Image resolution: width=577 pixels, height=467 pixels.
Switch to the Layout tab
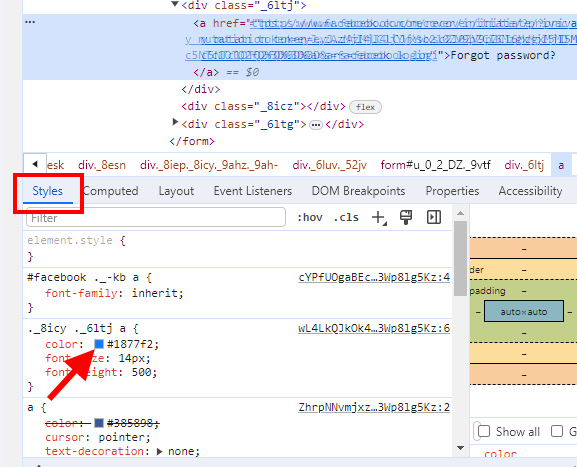176,191
